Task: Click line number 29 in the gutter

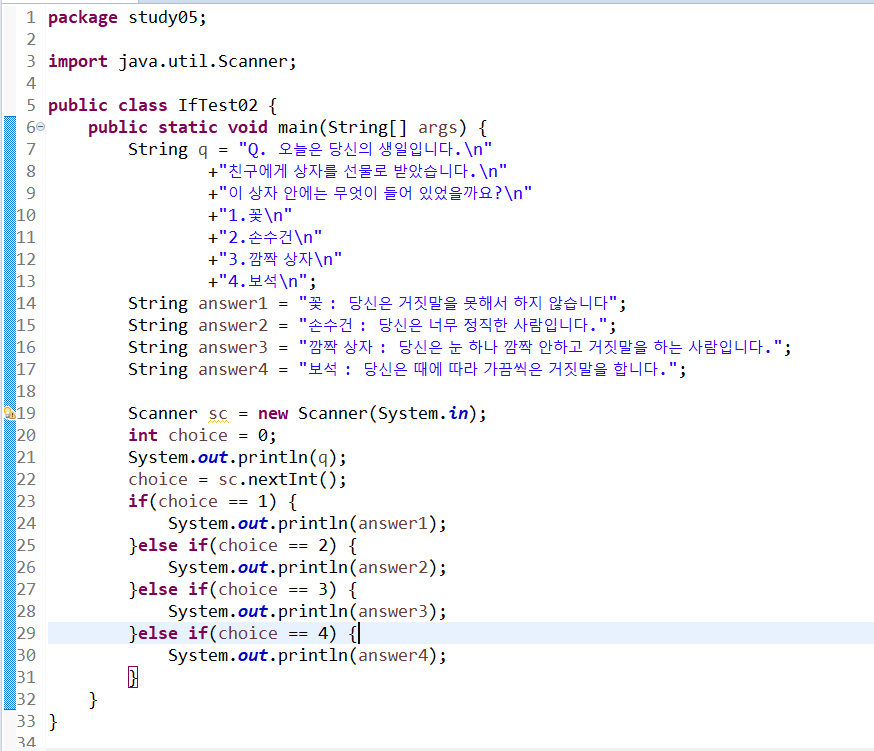Action: tap(26, 633)
